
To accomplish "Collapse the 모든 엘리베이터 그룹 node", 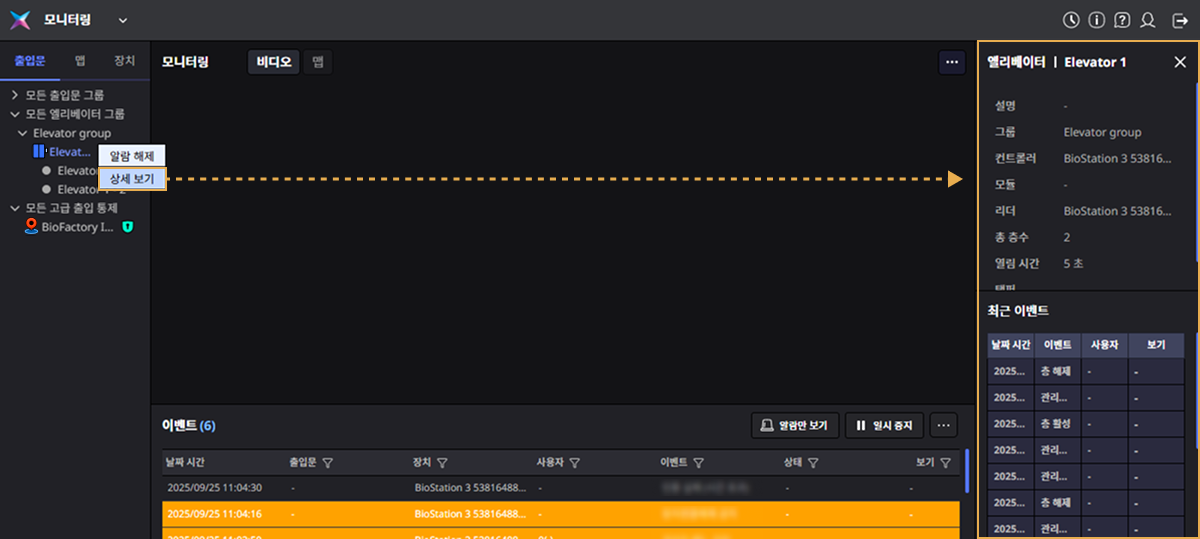I will pos(15,114).
